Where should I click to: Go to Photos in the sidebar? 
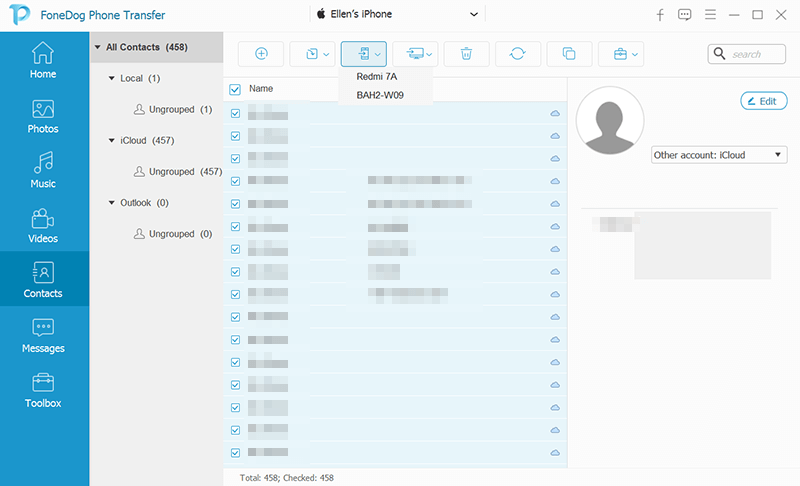click(x=43, y=117)
